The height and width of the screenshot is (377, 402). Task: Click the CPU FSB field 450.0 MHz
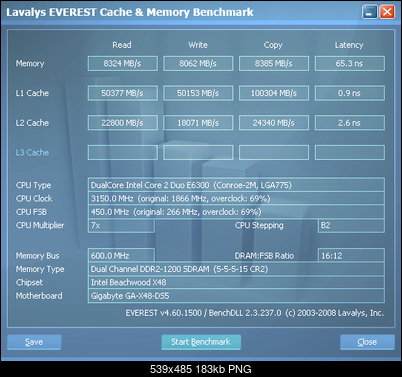(236, 212)
